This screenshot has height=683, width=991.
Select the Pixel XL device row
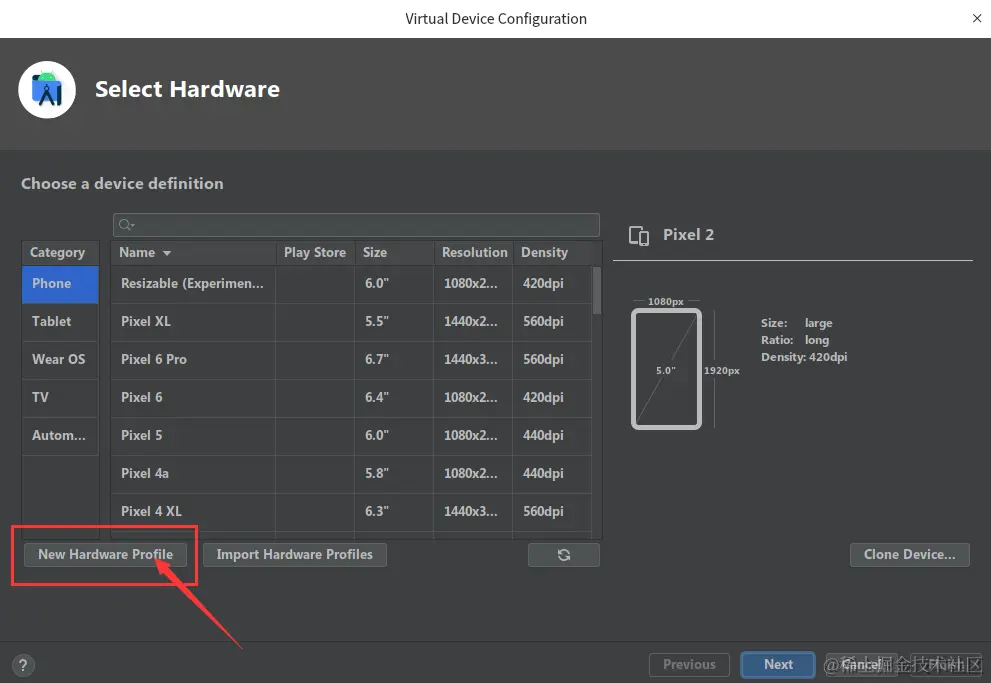click(x=351, y=322)
